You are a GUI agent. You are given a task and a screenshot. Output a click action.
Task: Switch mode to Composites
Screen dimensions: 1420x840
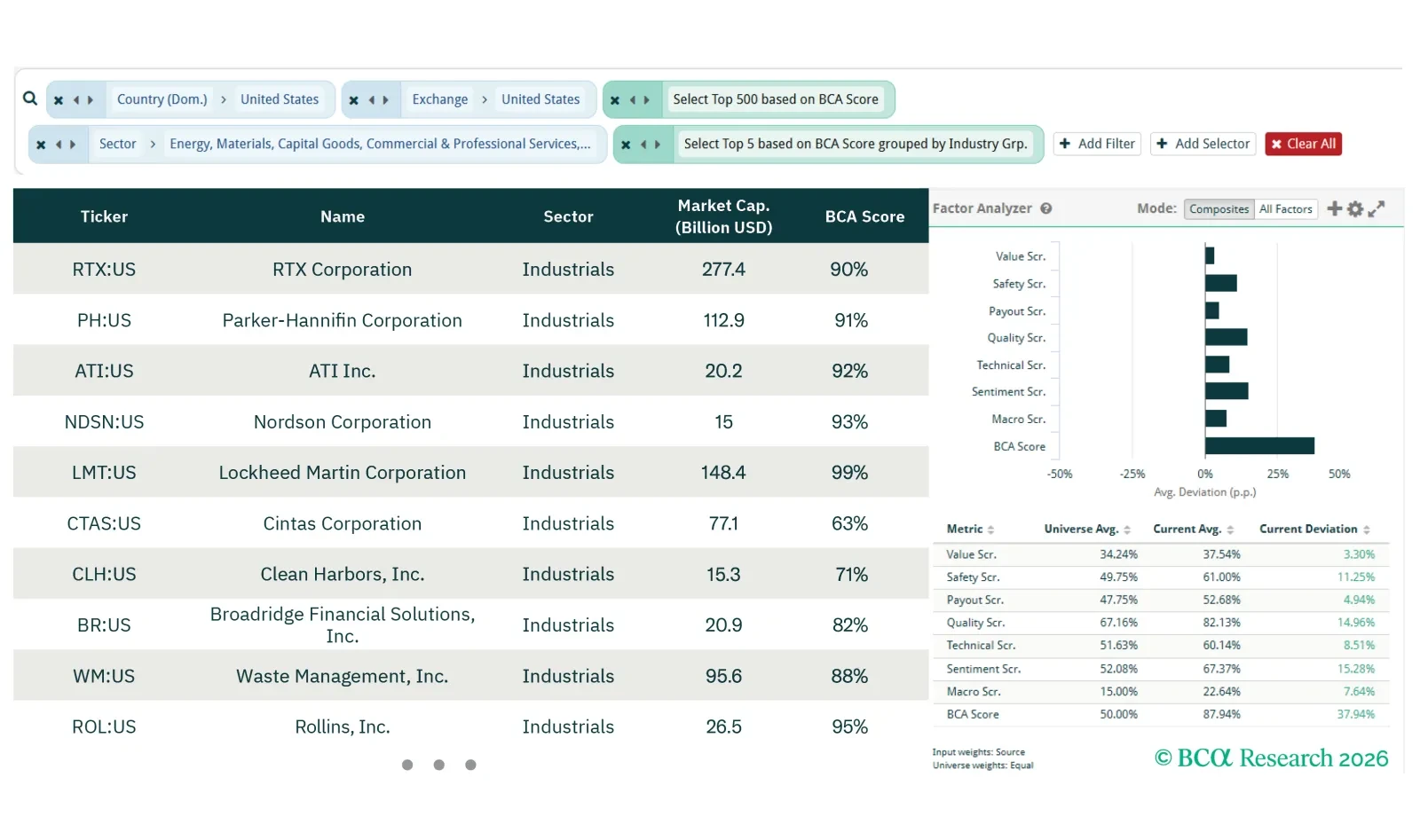pos(1219,209)
